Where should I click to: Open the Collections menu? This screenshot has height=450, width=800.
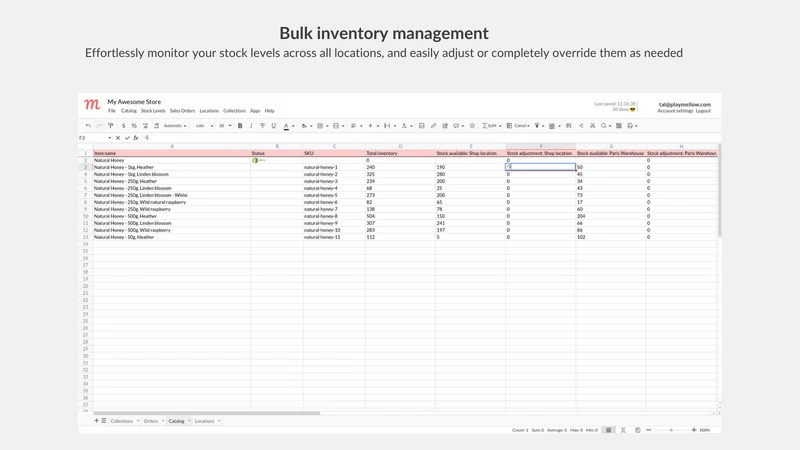click(x=234, y=111)
